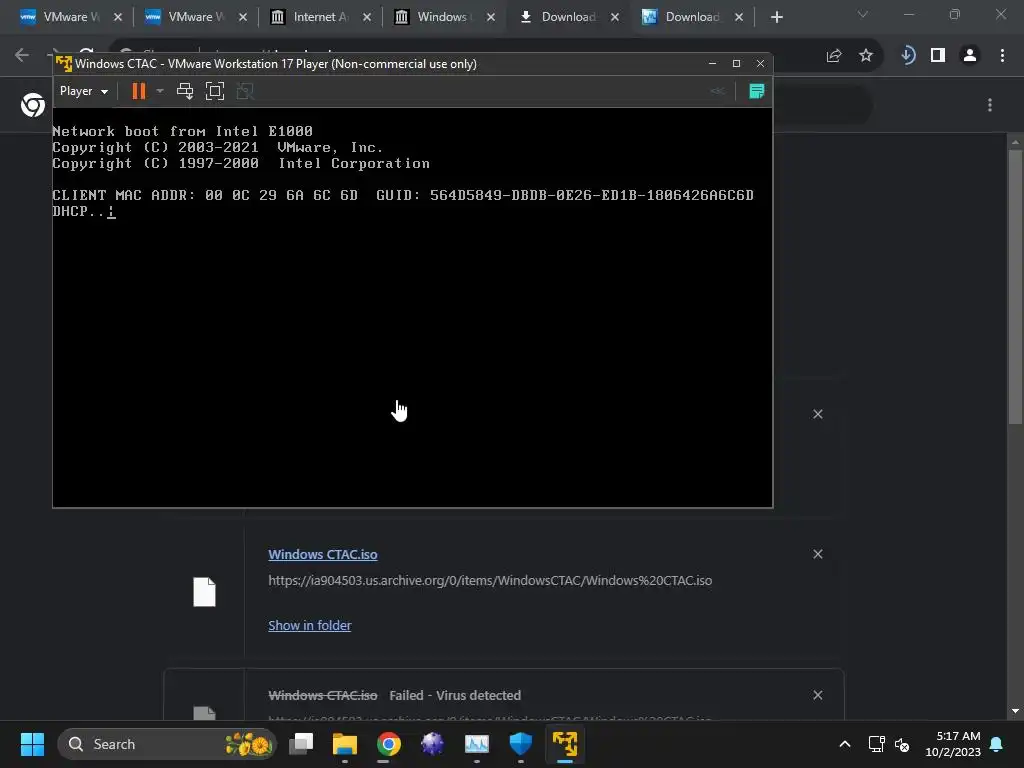Pause the virtual machine with orange button
Viewport: 1024px width, 768px height.
click(138, 91)
